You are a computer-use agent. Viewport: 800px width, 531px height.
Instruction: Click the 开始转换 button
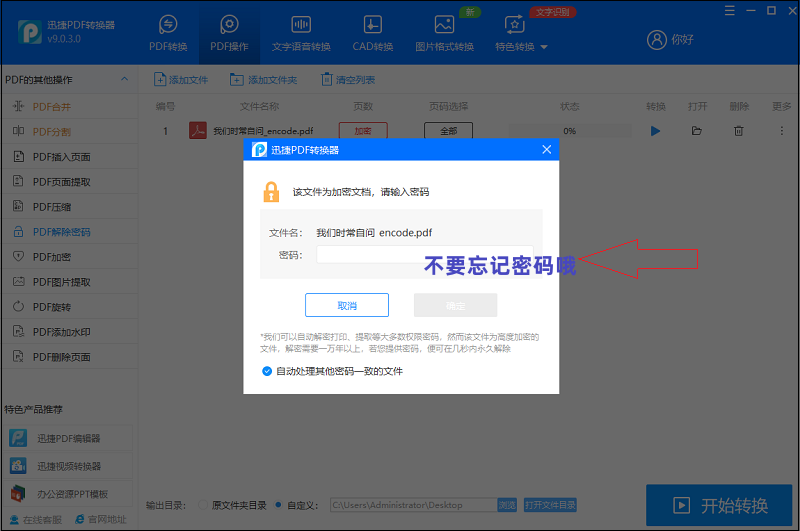coord(719,505)
